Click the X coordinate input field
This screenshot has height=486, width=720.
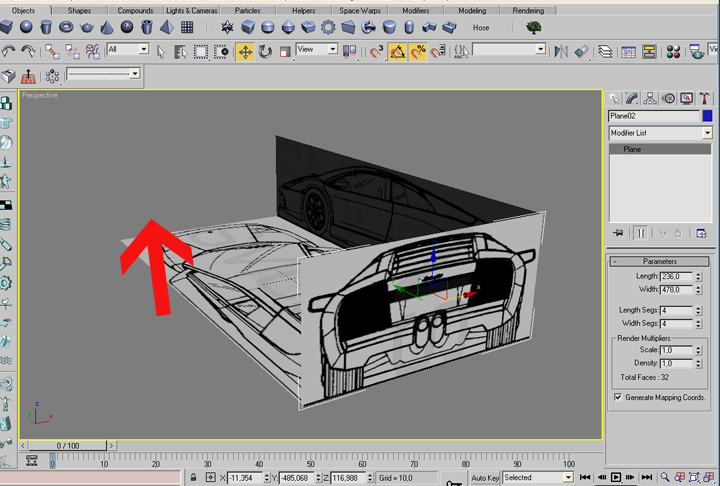245,478
